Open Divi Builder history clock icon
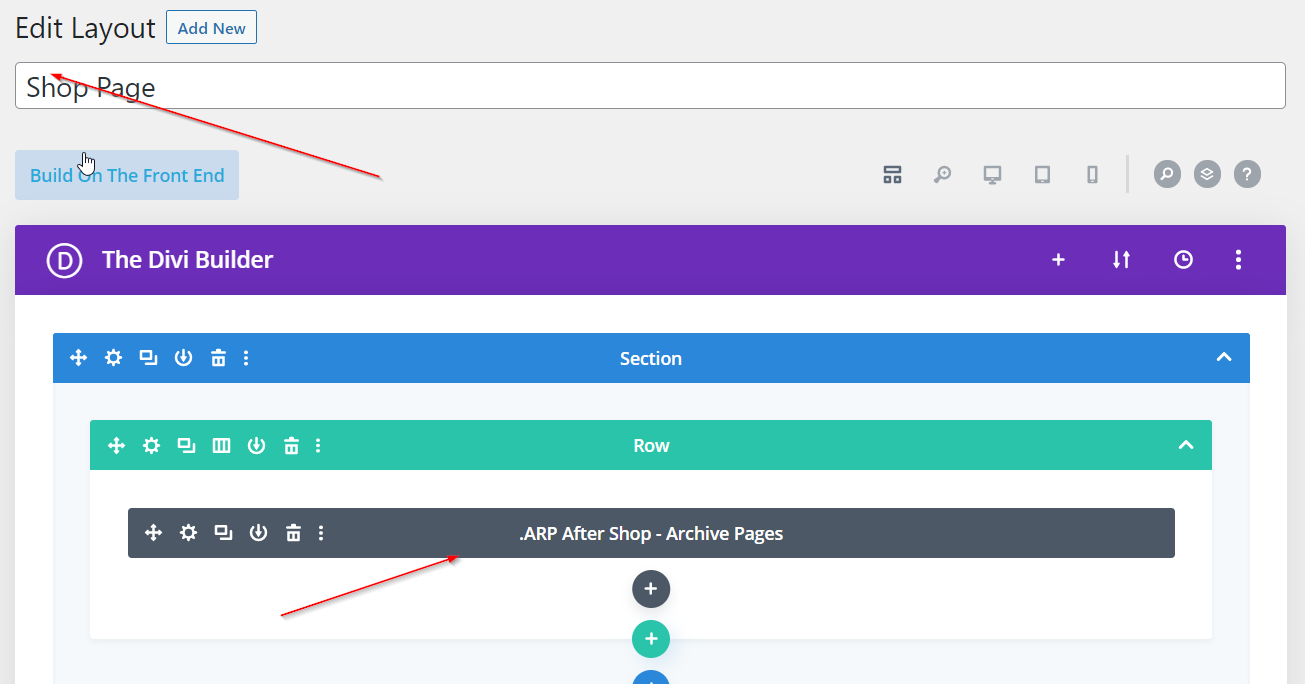 click(1183, 260)
